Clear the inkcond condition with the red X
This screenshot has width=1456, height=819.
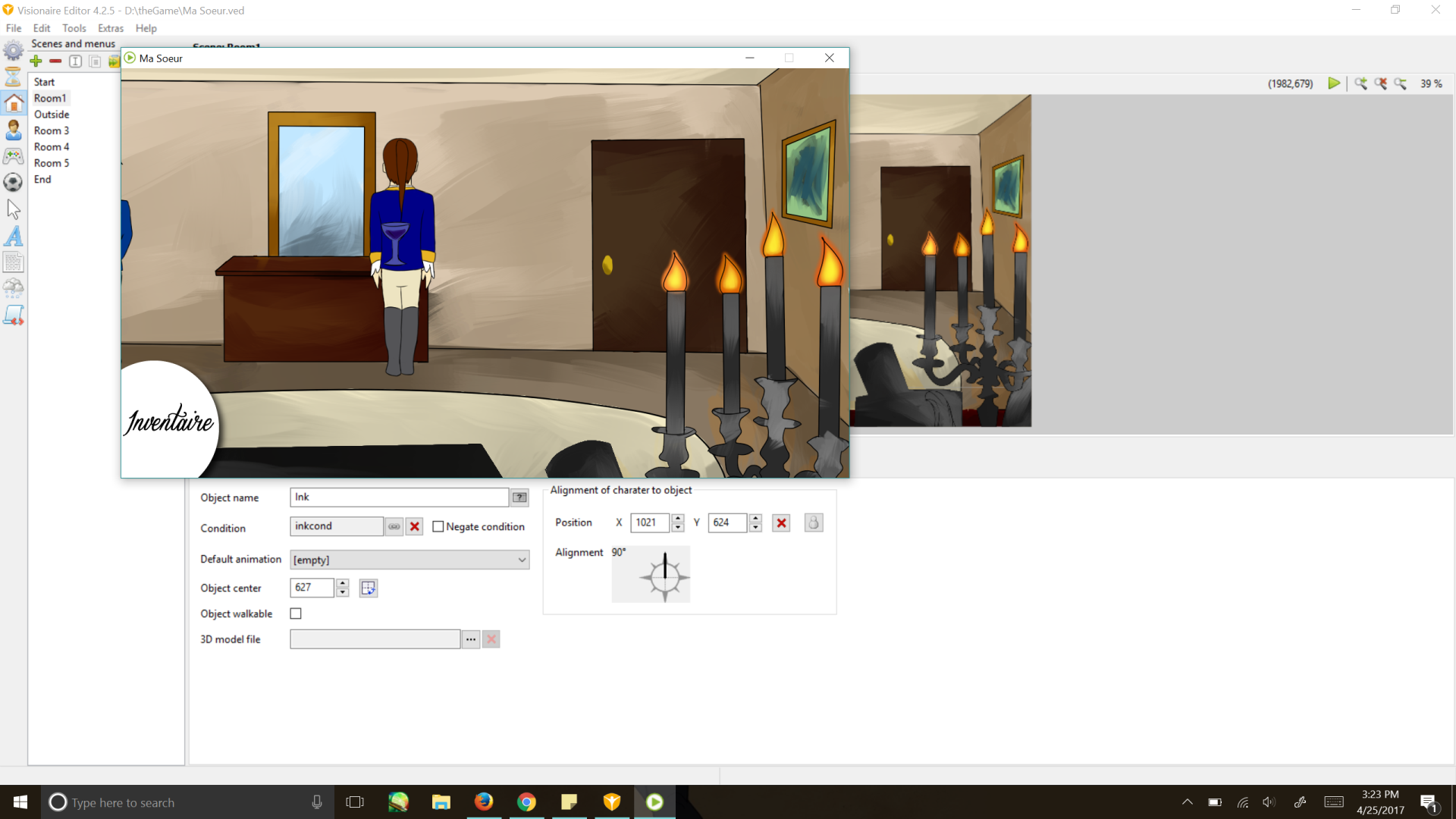(415, 526)
